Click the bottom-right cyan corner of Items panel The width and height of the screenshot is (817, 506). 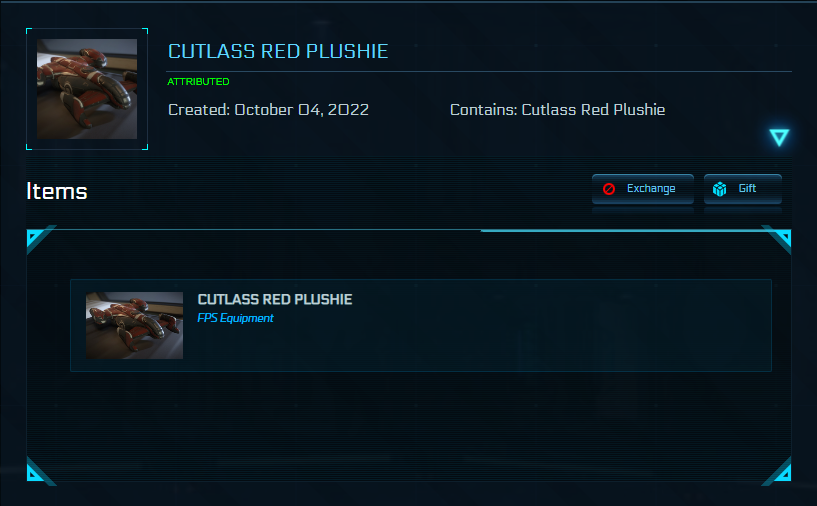781,473
